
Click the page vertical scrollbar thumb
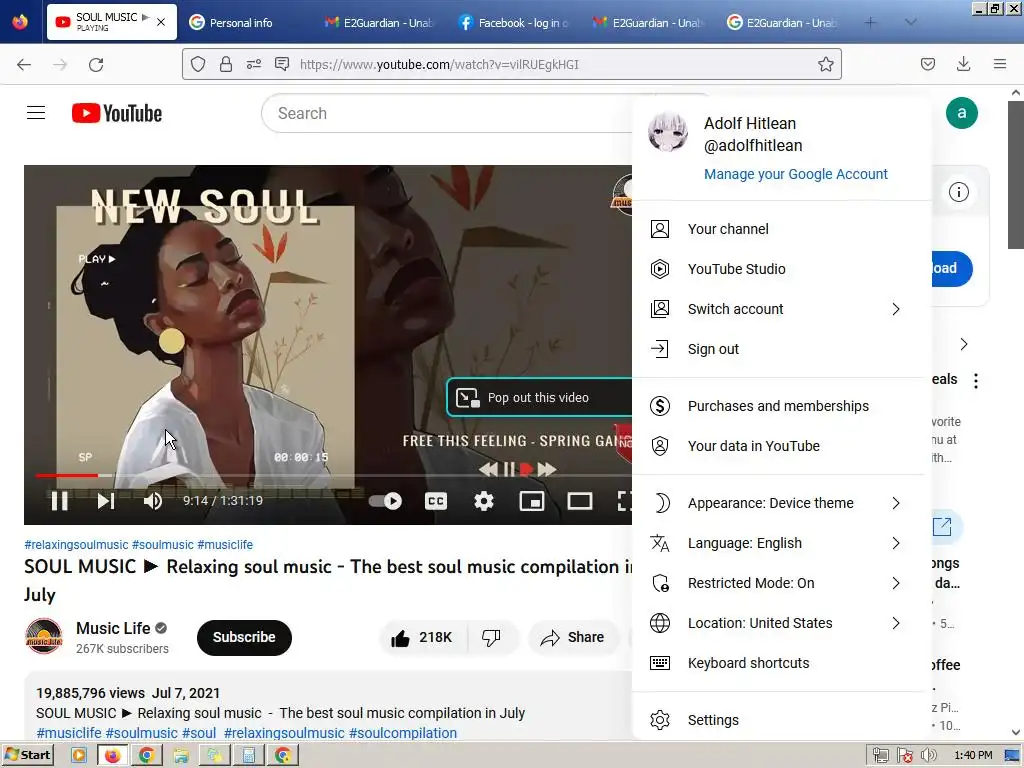[1016, 176]
